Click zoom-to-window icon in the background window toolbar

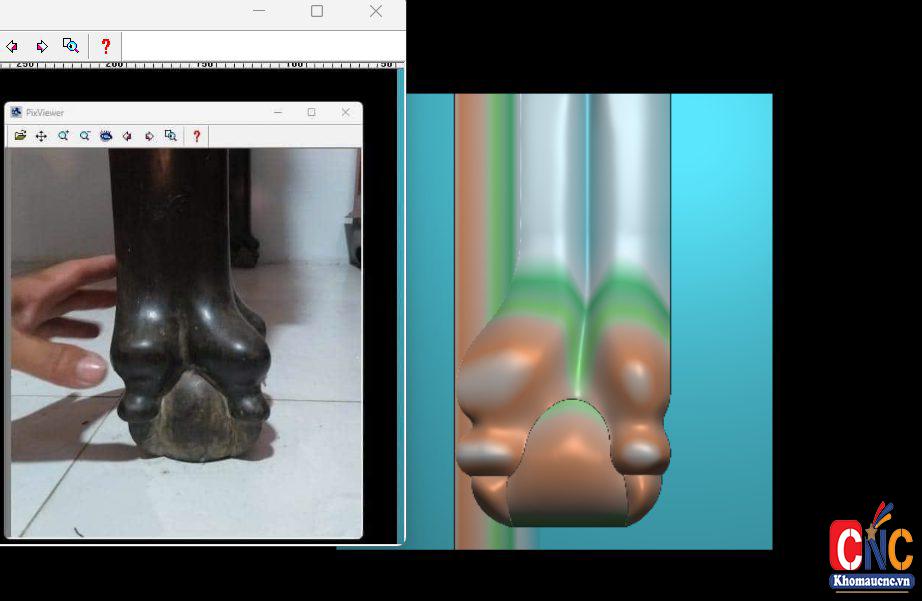pos(70,46)
